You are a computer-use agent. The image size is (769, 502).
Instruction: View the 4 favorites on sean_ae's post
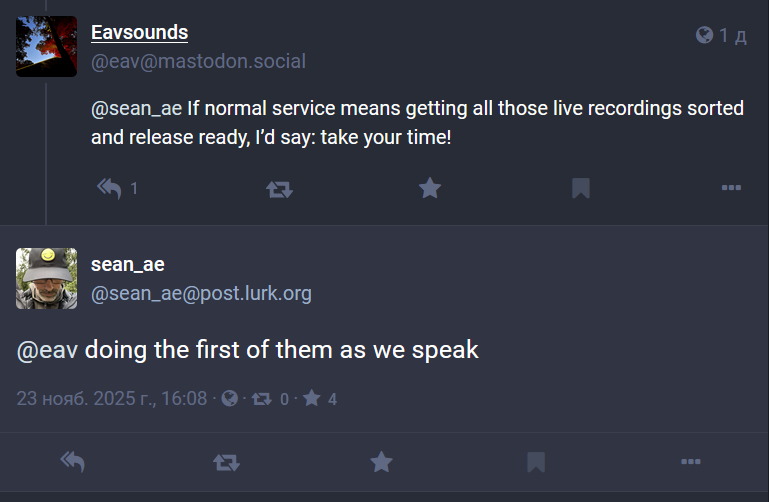[x=320, y=399]
